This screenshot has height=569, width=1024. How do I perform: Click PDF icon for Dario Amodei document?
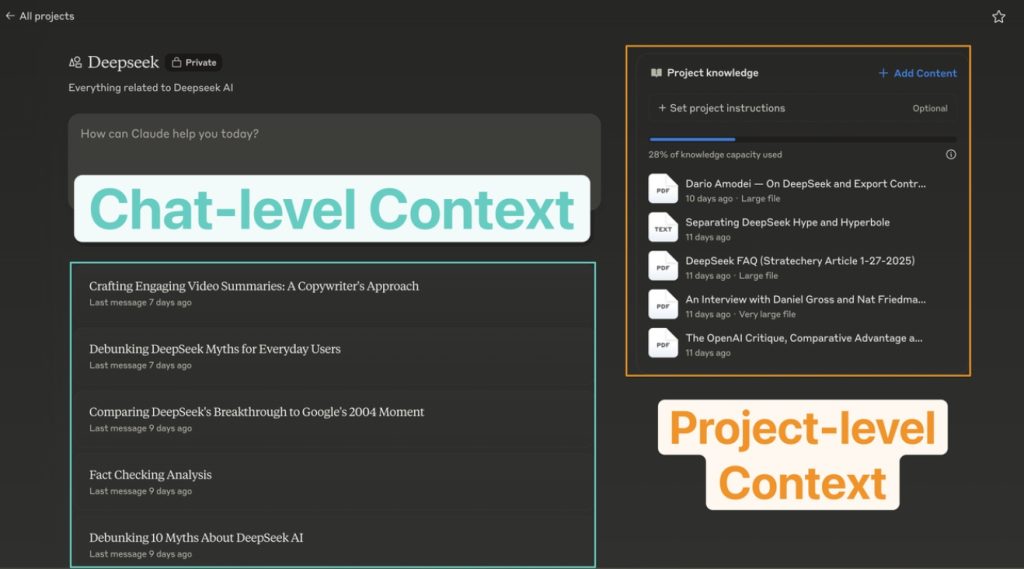pyautogui.click(x=662, y=189)
